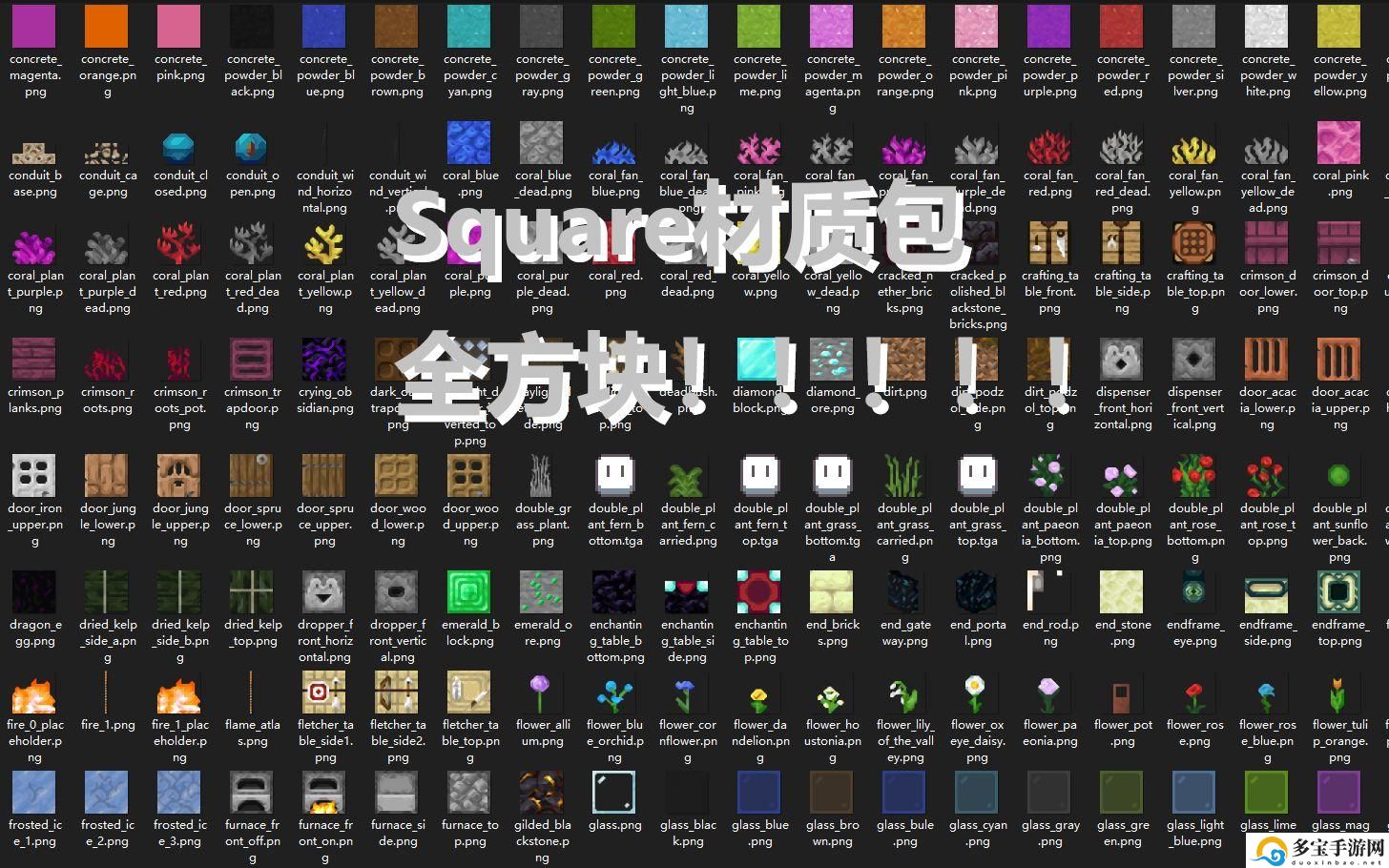Viewport: 1389px width, 868px height.
Task: Select door_jungle_upper.png icon
Action: [179, 475]
